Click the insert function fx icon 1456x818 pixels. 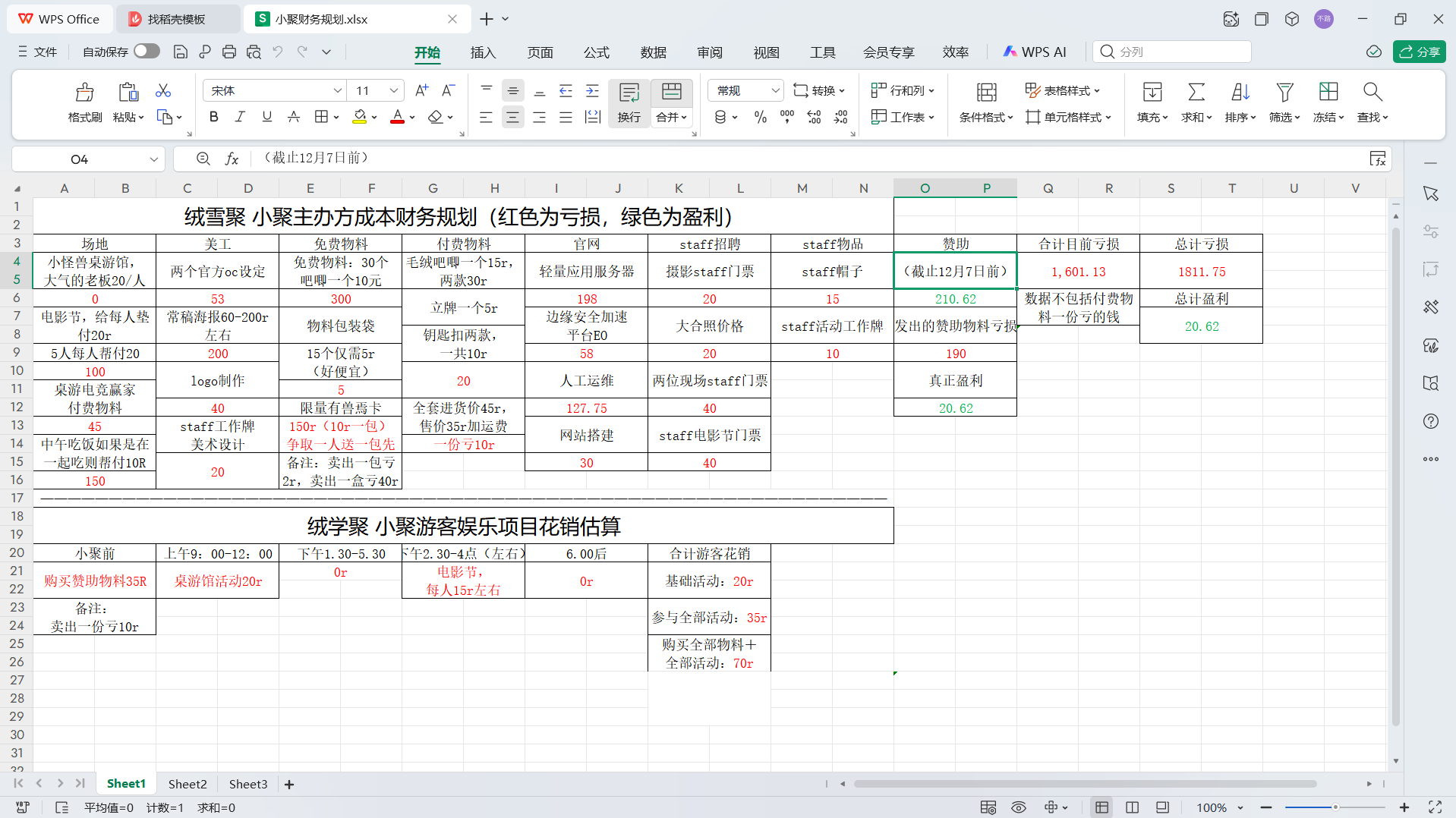pyautogui.click(x=232, y=159)
